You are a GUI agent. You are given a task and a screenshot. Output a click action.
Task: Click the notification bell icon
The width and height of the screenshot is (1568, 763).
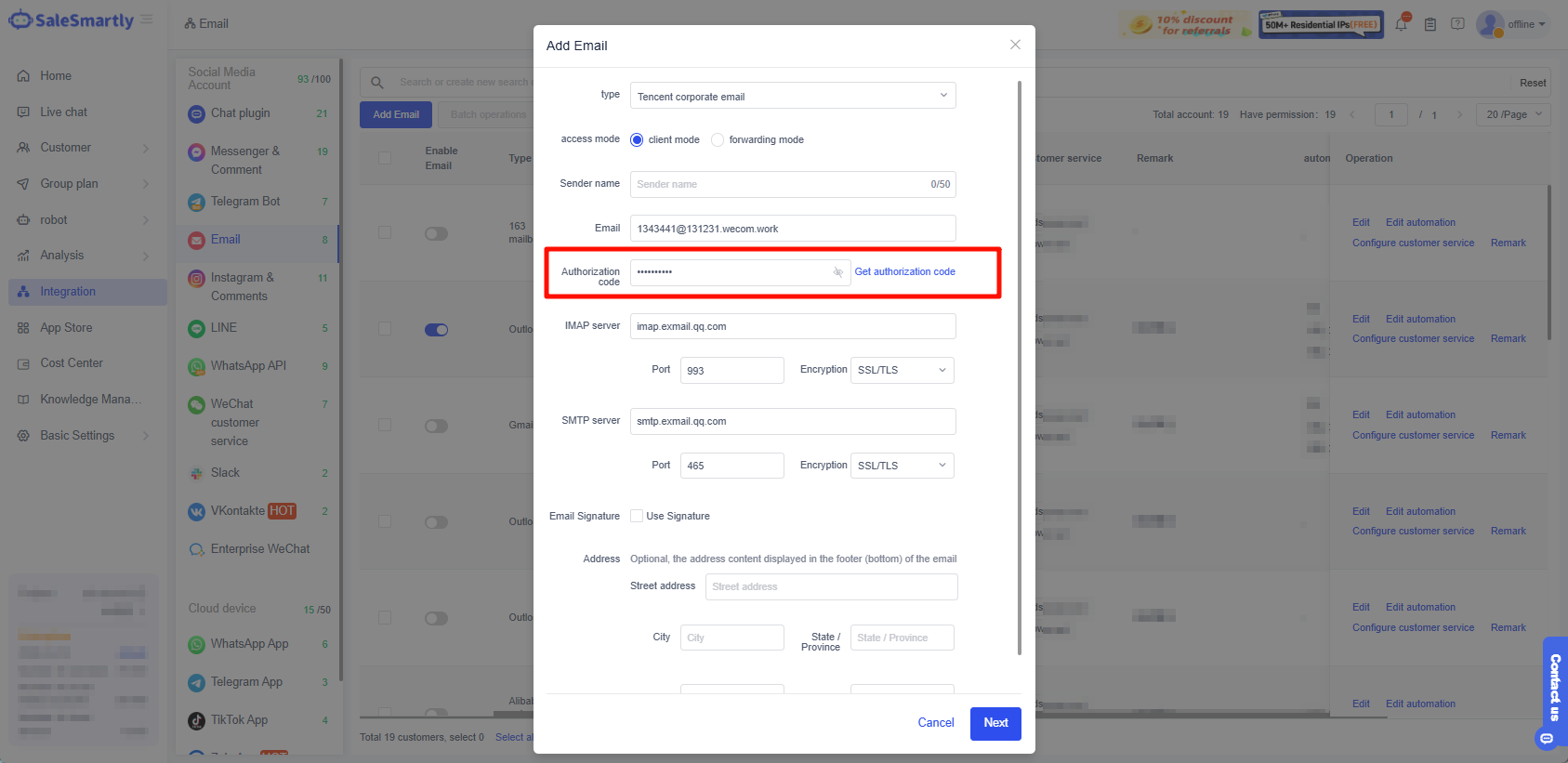pyautogui.click(x=1401, y=24)
